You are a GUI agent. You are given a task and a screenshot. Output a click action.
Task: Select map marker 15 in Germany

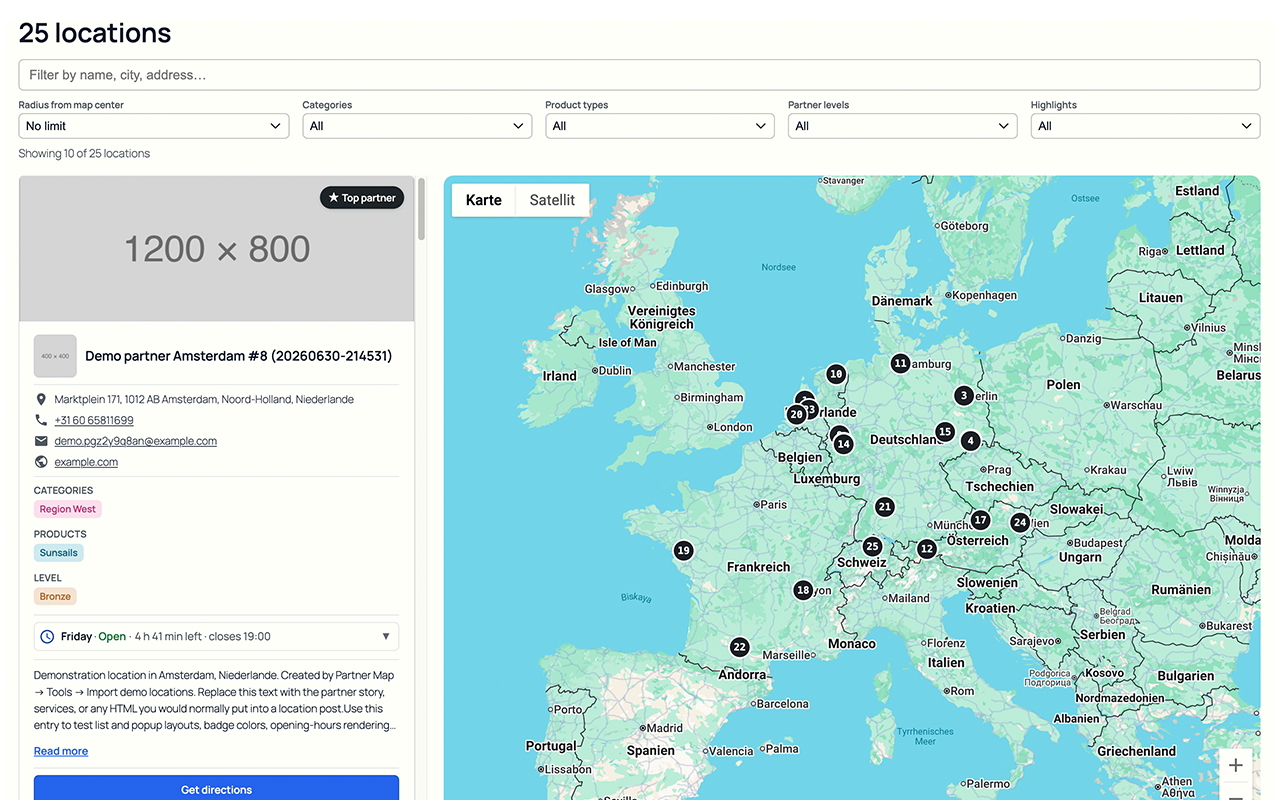(945, 432)
